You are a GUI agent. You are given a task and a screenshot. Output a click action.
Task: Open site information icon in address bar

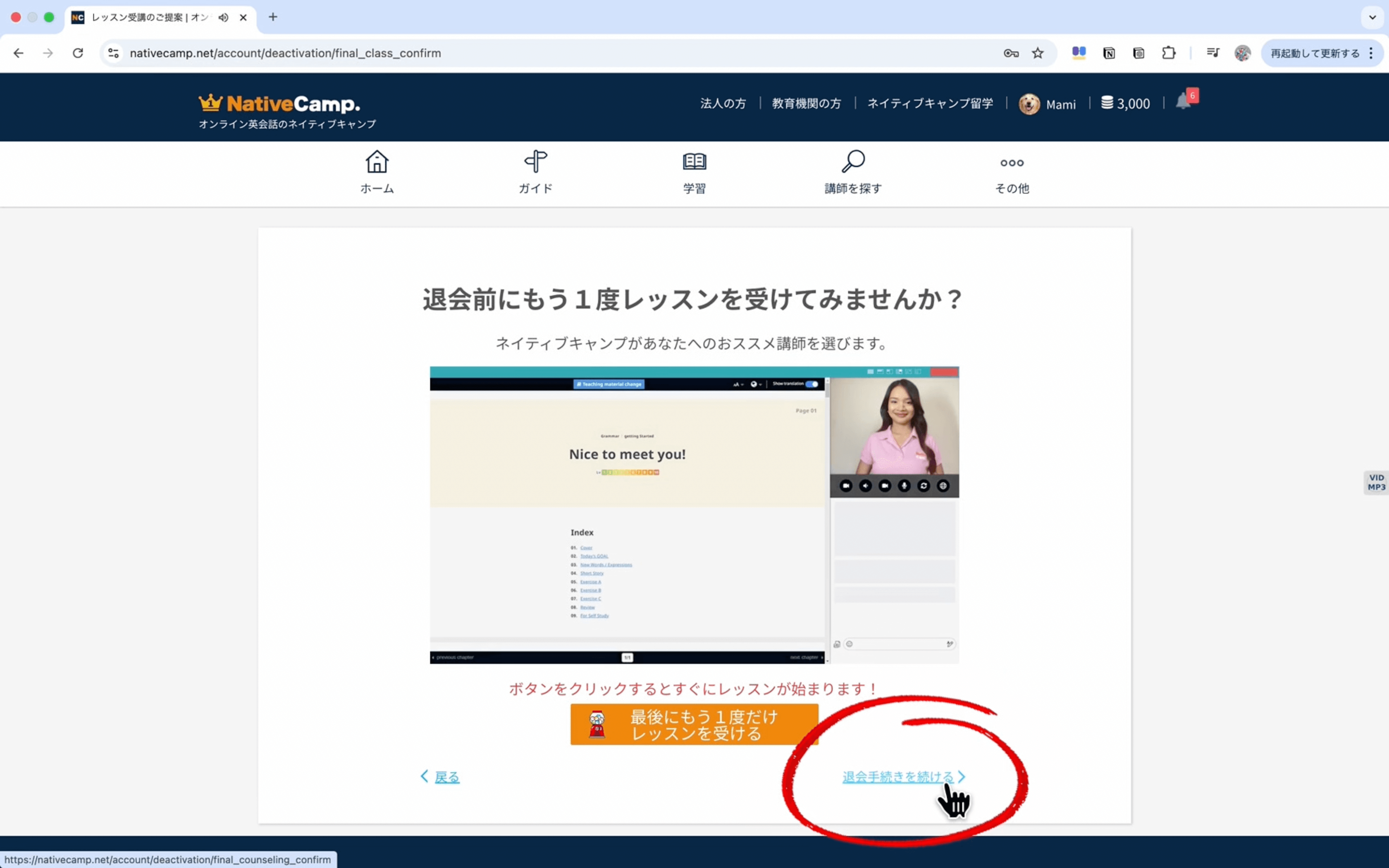pyautogui.click(x=114, y=53)
